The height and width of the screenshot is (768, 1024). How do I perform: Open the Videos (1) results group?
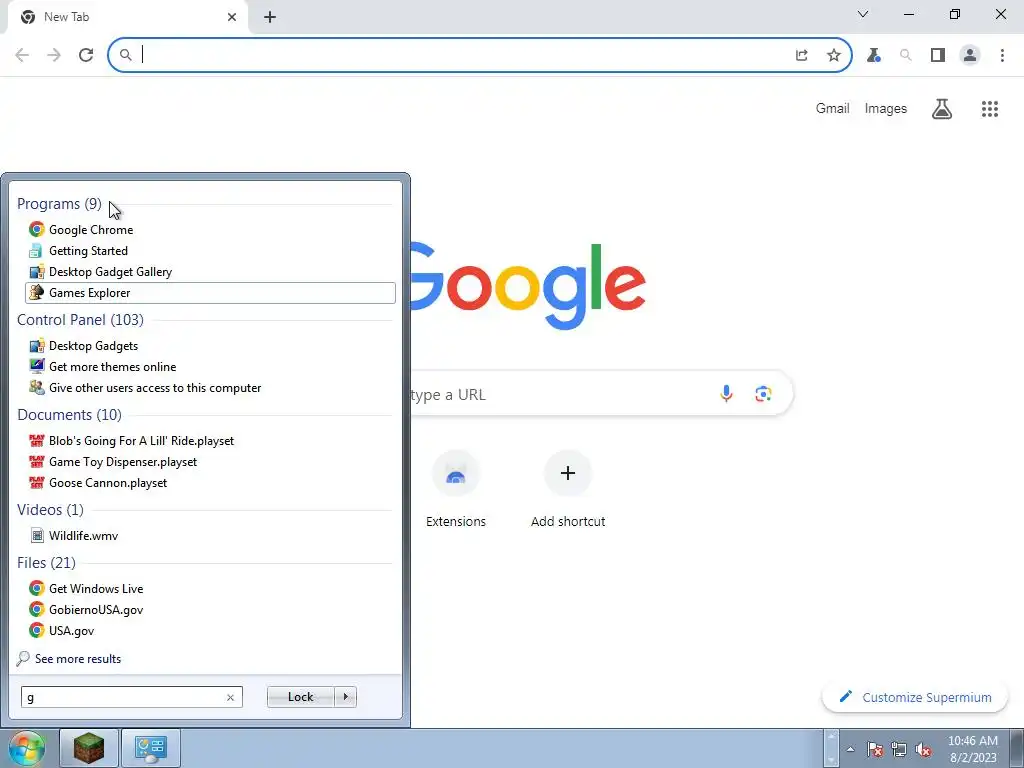tap(50, 509)
